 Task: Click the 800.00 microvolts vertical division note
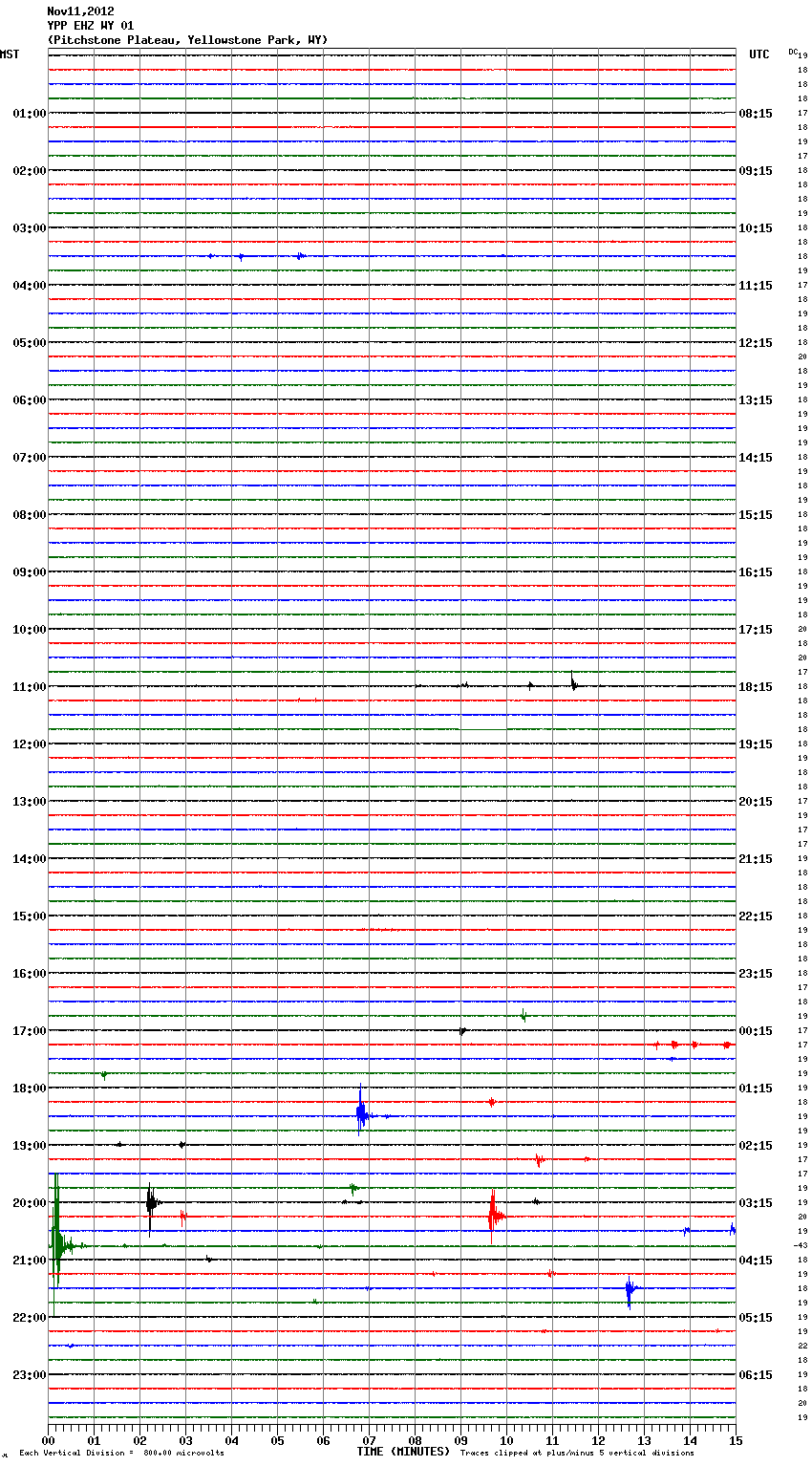121,1454
